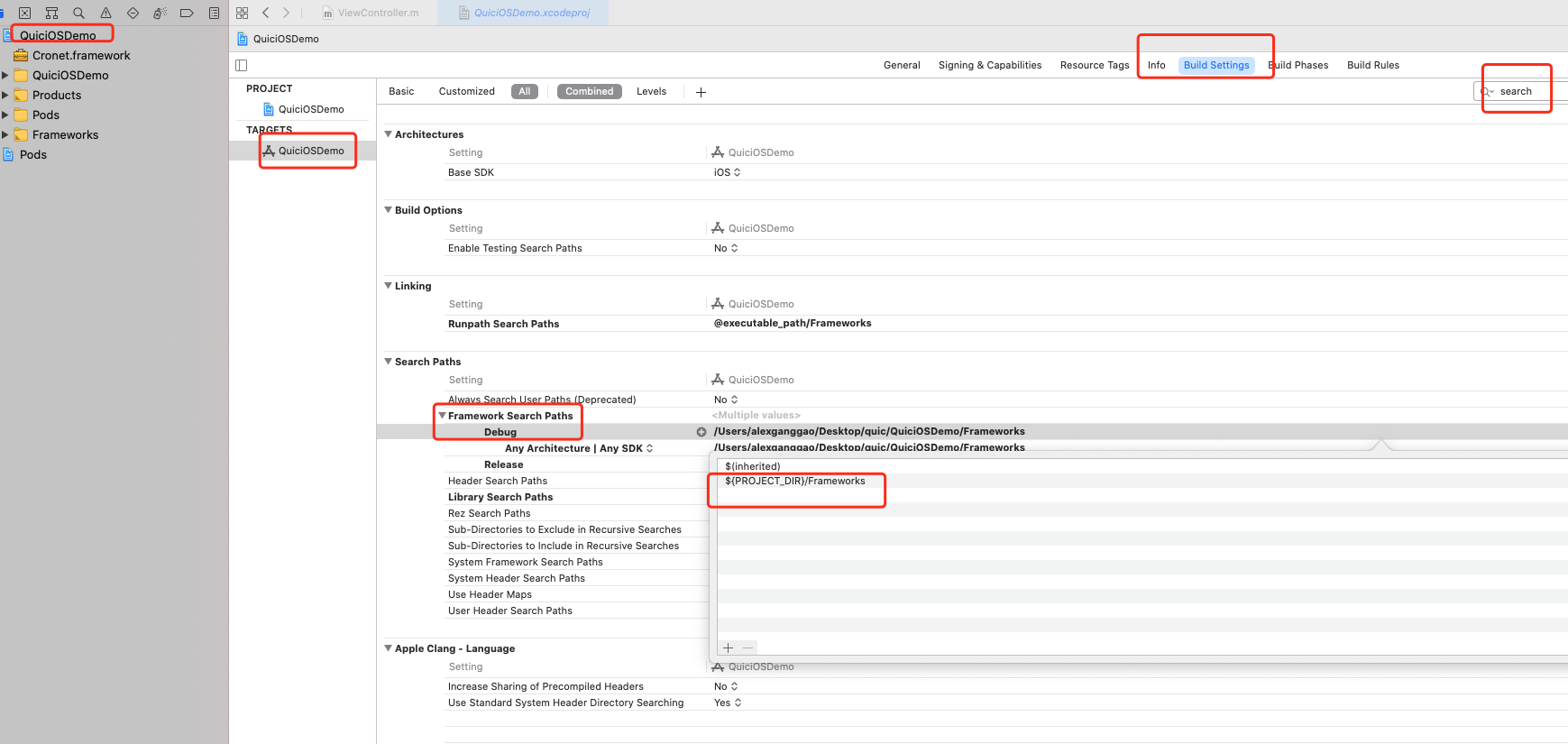
Task: Click project document icon under PROJECT
Action: click(x=269, y=109)
